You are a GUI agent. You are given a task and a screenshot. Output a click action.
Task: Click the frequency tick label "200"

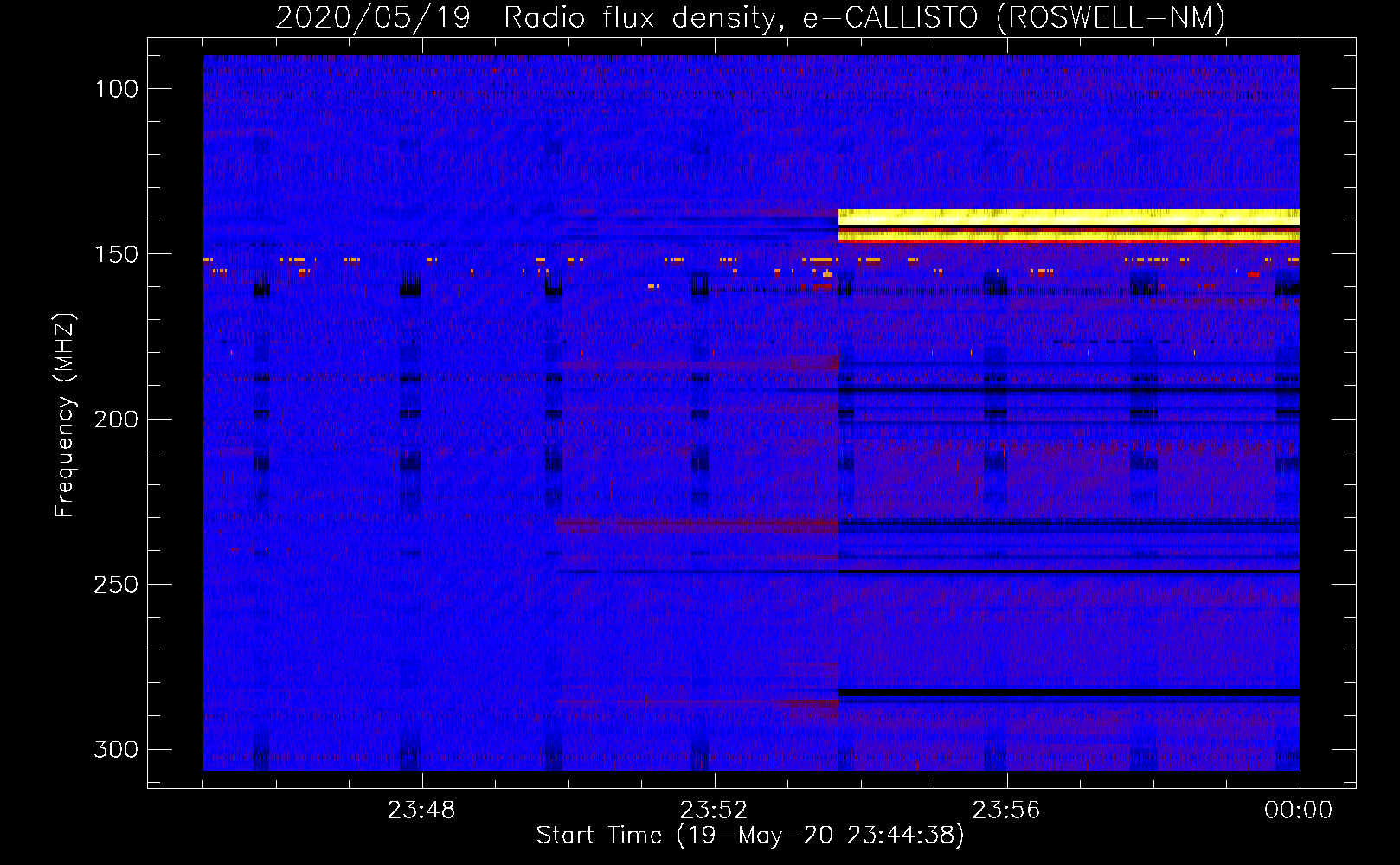point(117,420)
